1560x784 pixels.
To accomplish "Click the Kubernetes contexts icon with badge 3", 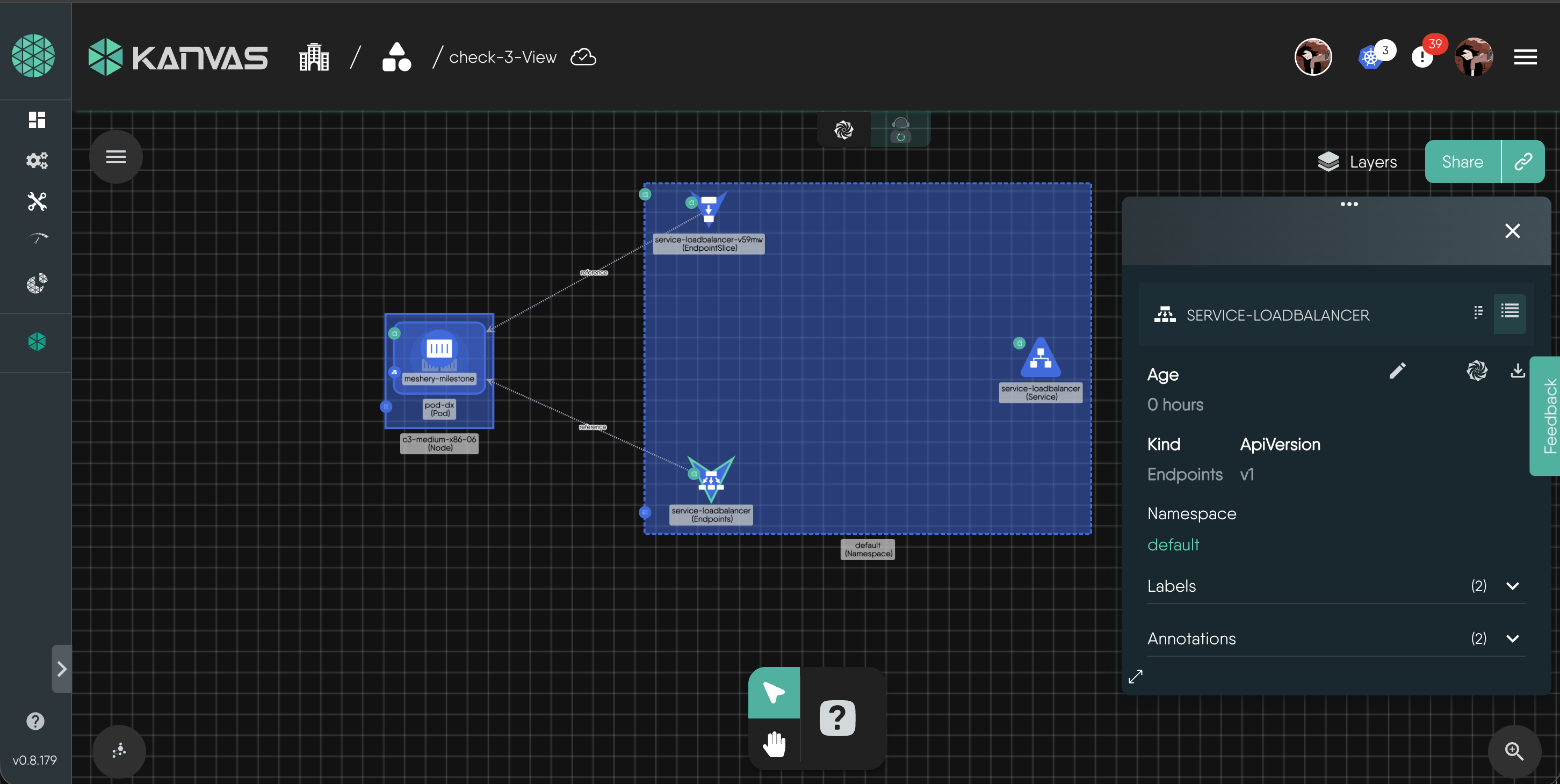I will tap(1370, 57).
